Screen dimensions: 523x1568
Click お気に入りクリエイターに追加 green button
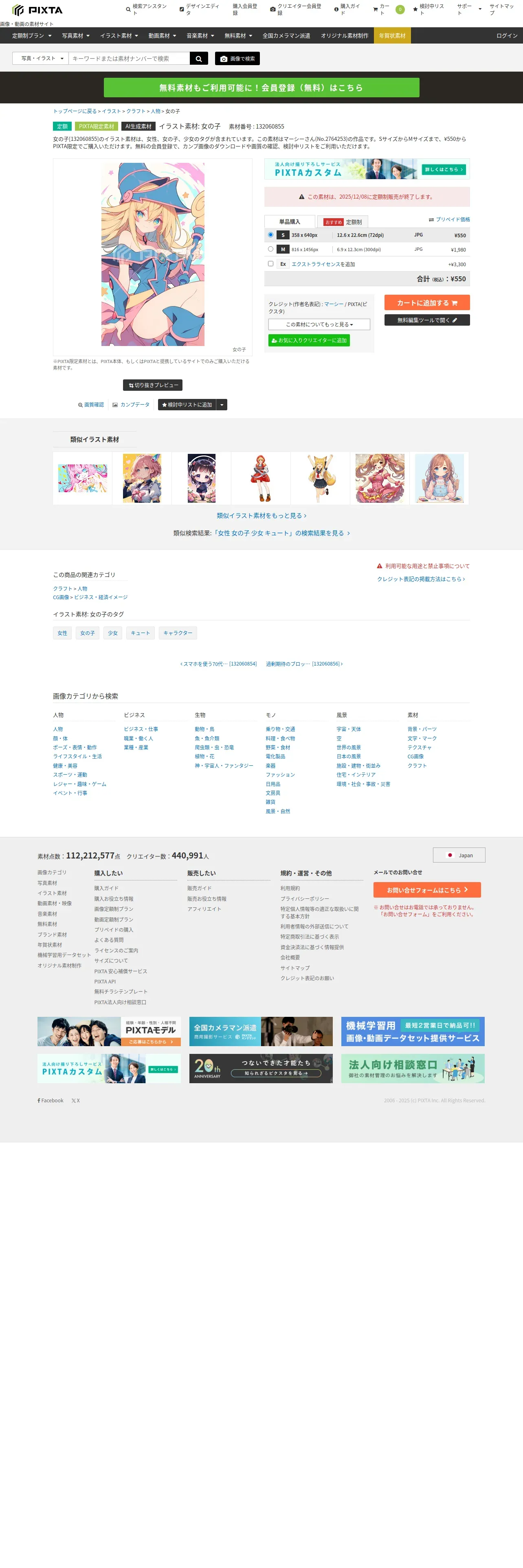point(309,340)
